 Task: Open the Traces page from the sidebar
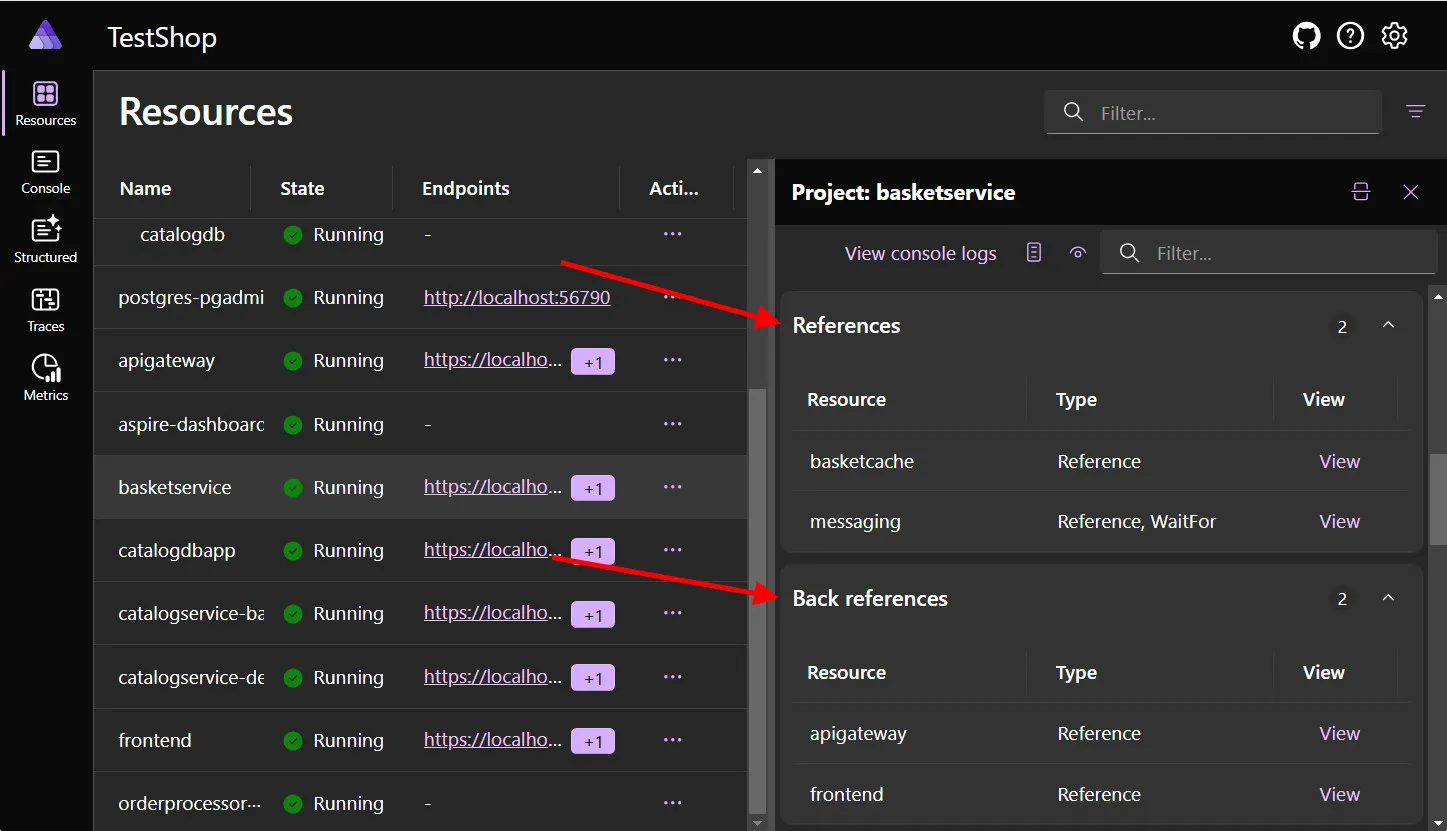point(45,308)
